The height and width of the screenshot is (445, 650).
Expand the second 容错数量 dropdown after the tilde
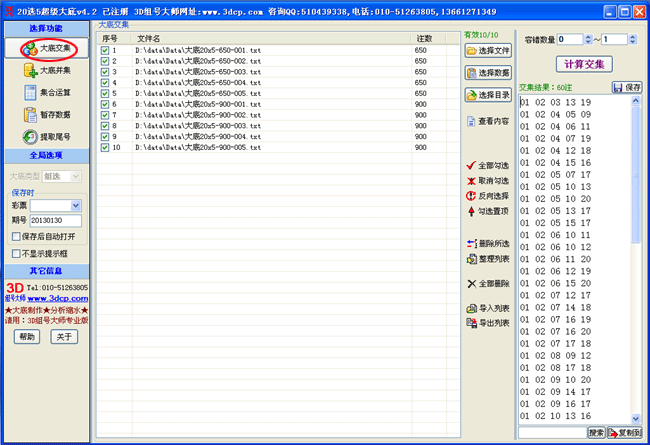(x=633, y=39)
